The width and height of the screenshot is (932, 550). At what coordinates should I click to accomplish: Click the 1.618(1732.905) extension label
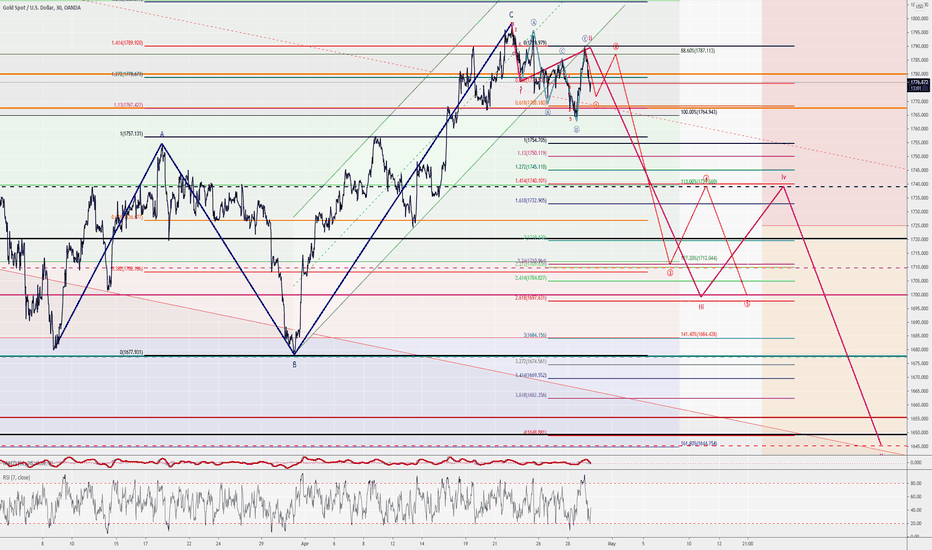point(531,200)
